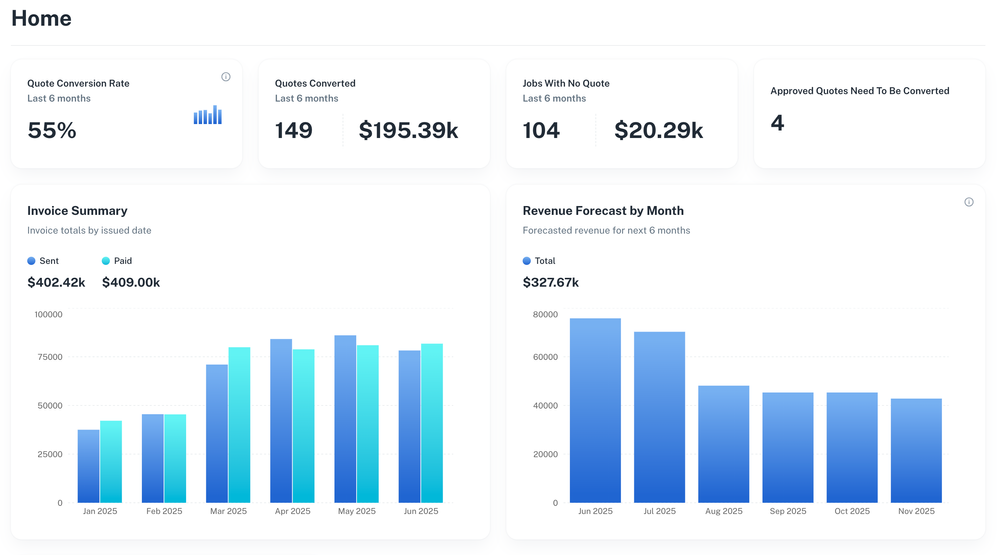Toggle the Total series in Revenue Forecast legend
999x555 pixels.
[x=538, y=261]
